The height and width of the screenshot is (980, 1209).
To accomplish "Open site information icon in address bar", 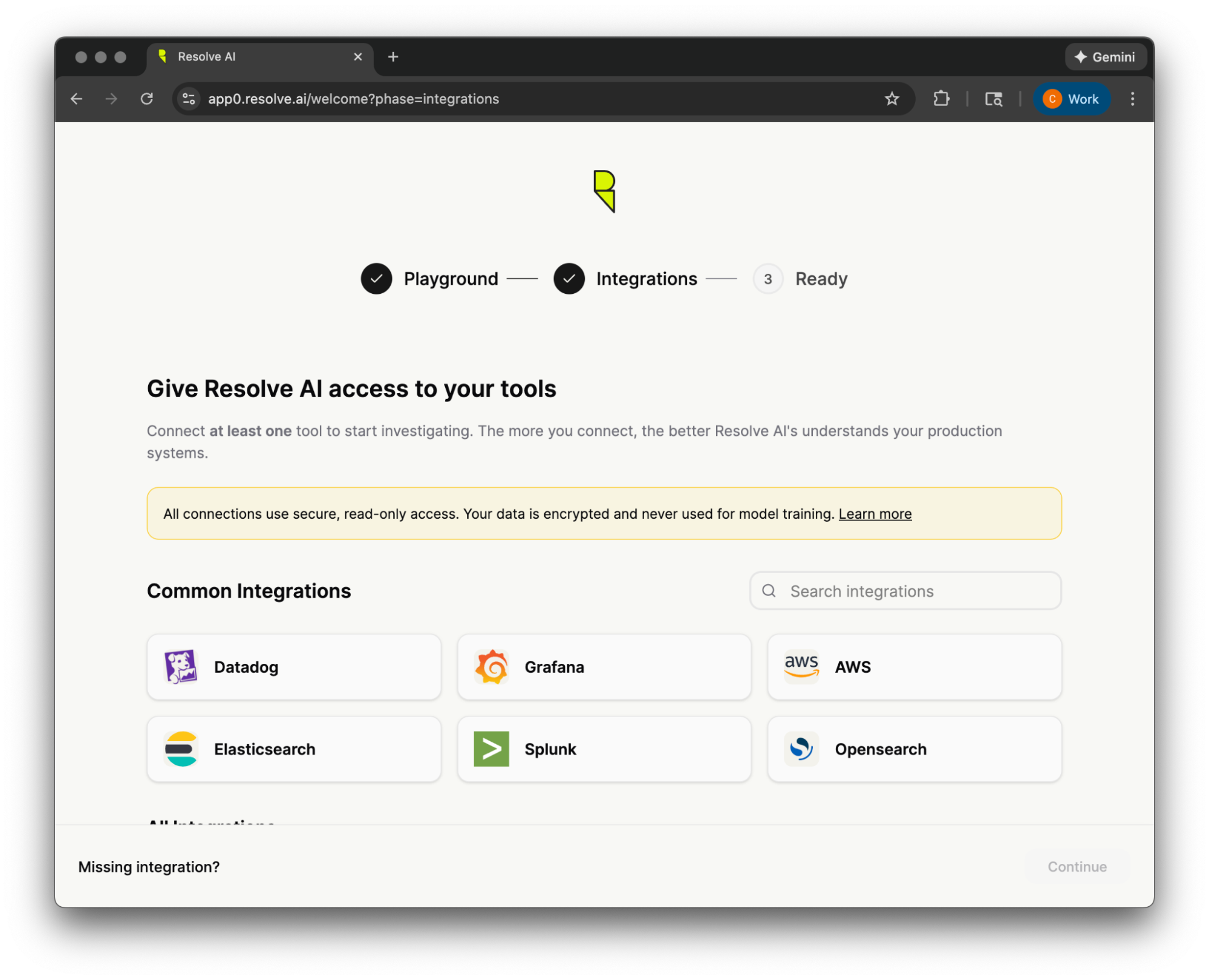I will pyautogui.click(x=189, y=99).
